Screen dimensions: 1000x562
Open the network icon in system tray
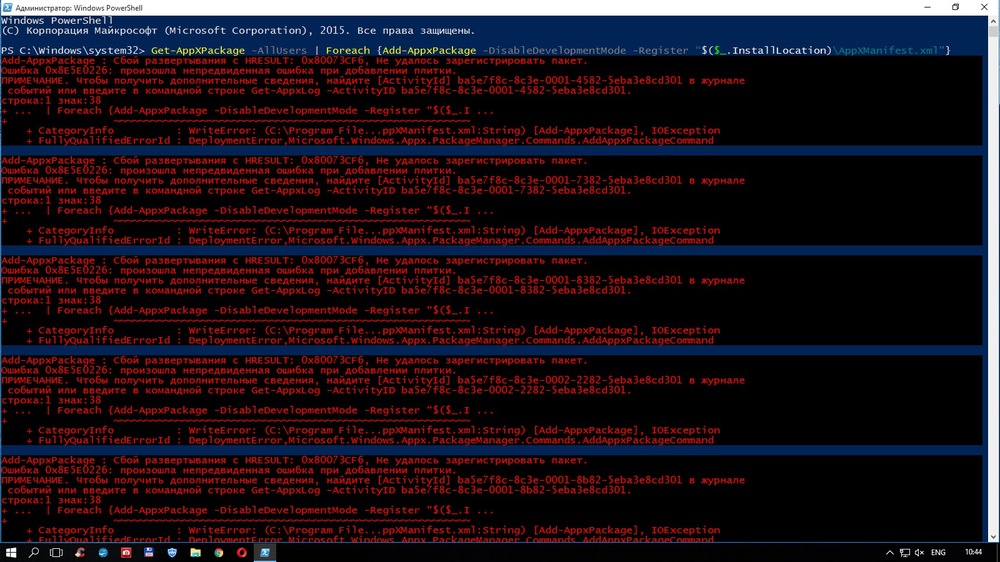click(x=904, y=552)
